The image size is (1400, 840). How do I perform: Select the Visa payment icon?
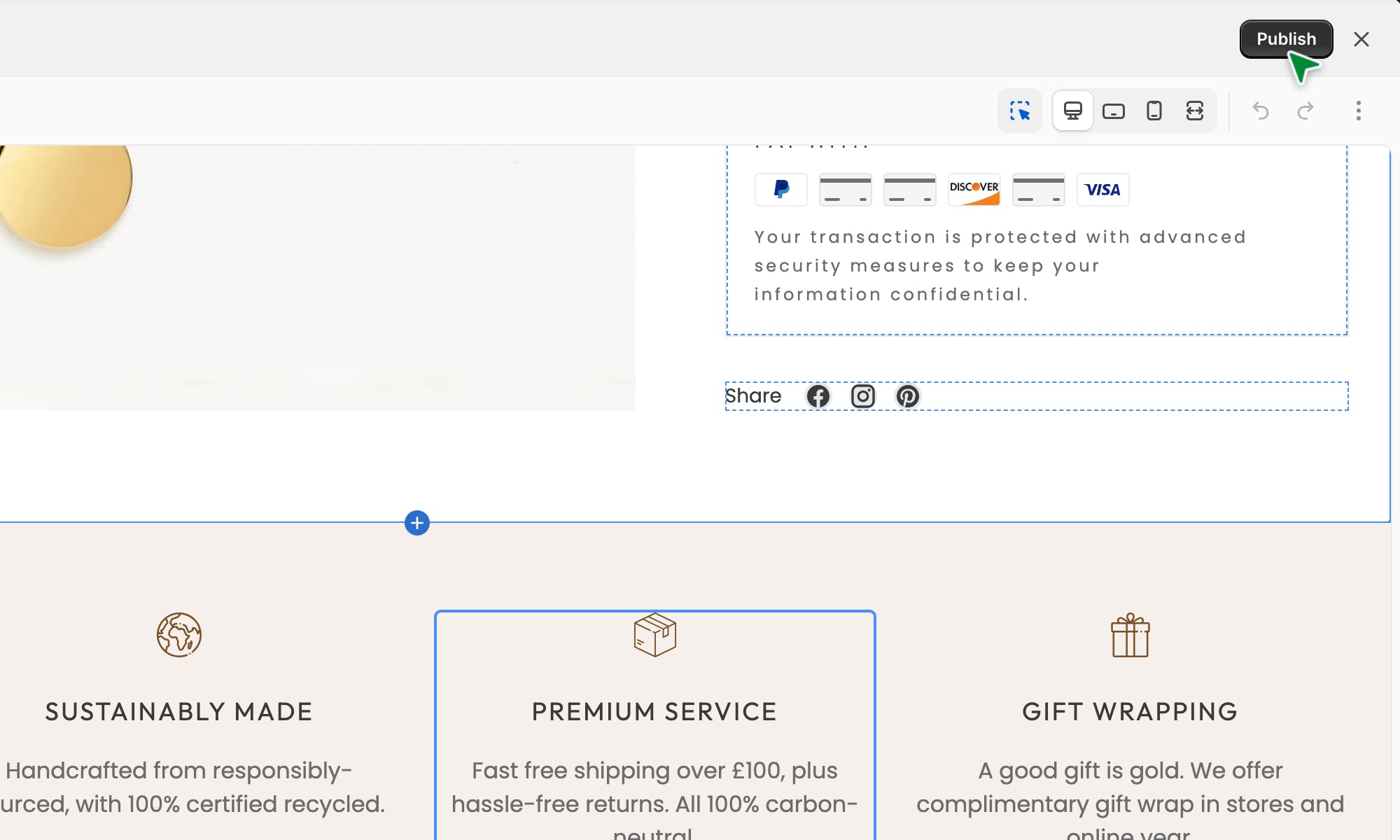point(1102,190)
